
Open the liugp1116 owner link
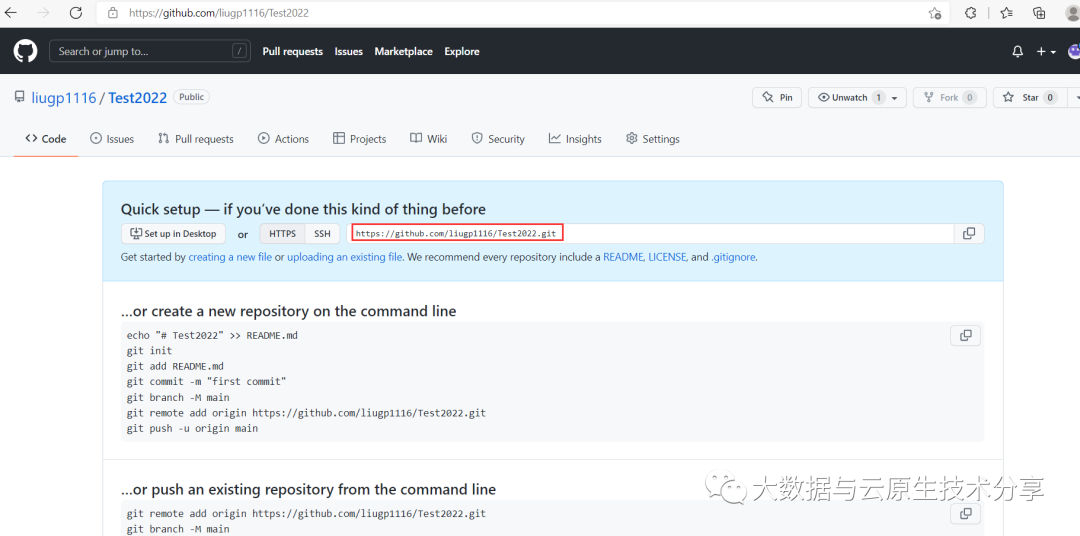[64, 98]
